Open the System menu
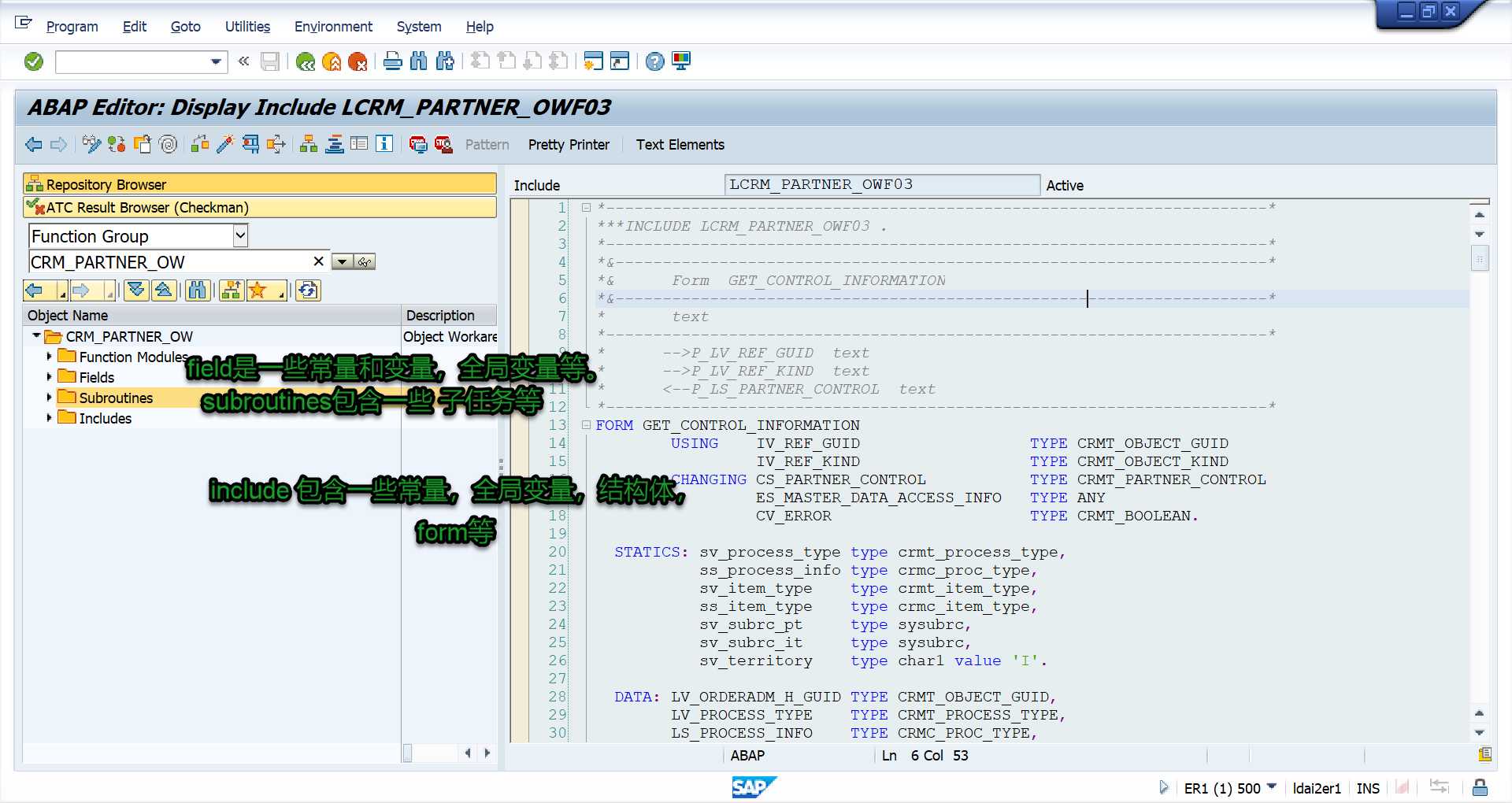 419,27
